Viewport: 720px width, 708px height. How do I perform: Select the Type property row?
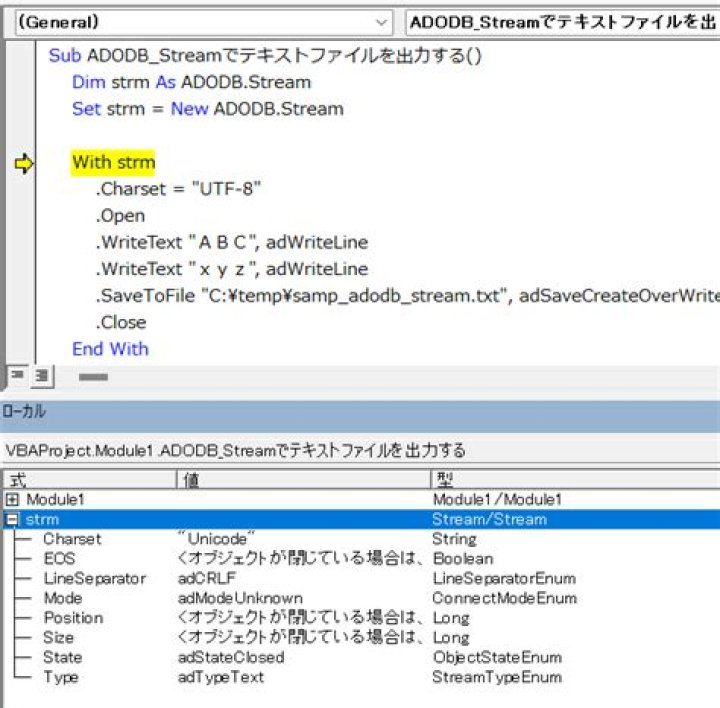361,677
